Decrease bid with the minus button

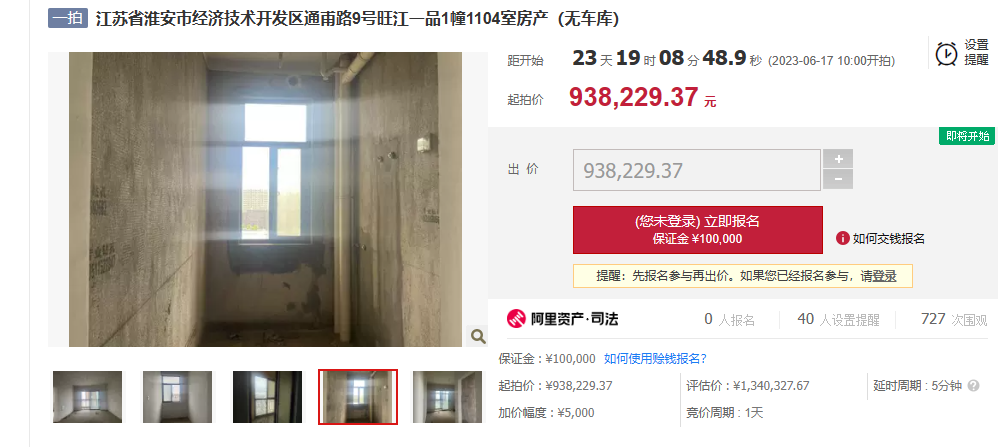point(838,180)
